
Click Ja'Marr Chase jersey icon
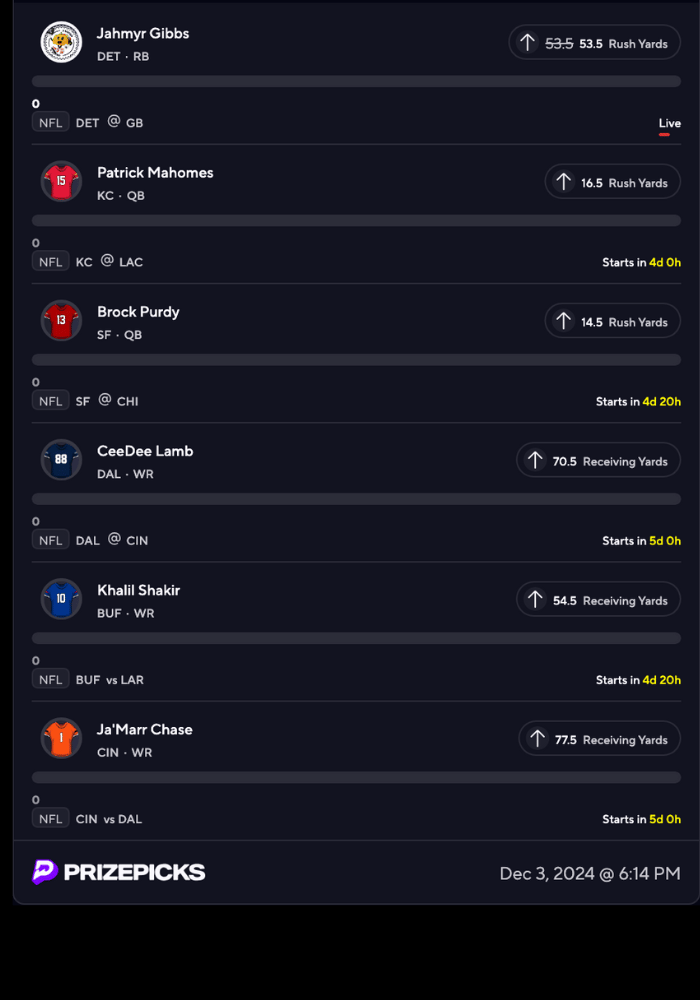[61, 737]
